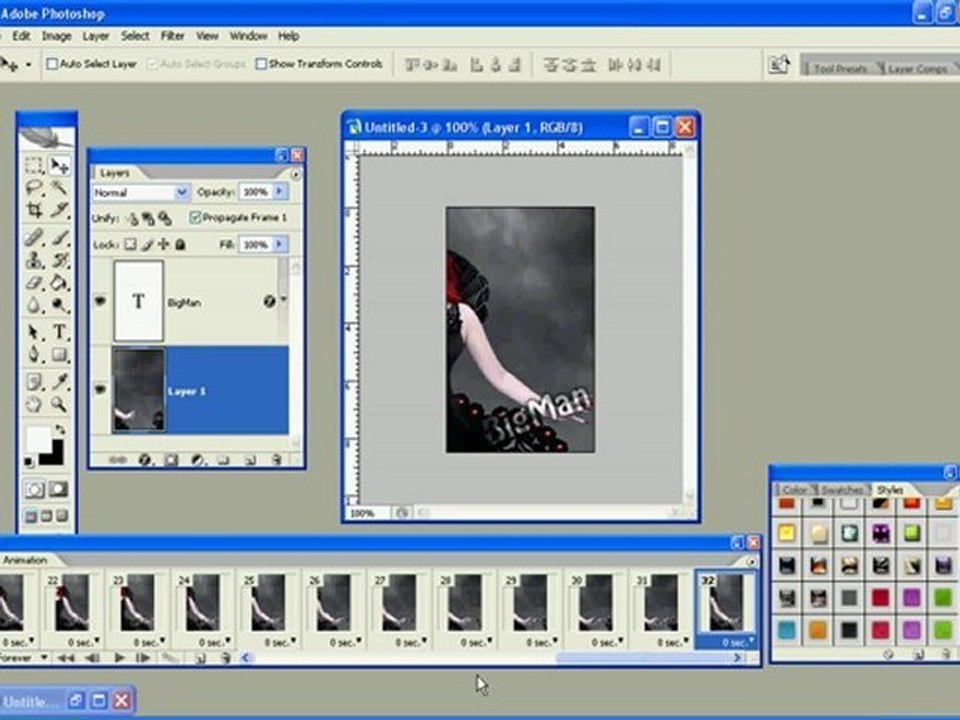
Task: Select the Horizontal Type tool
Action: click(x=59, y=333)
